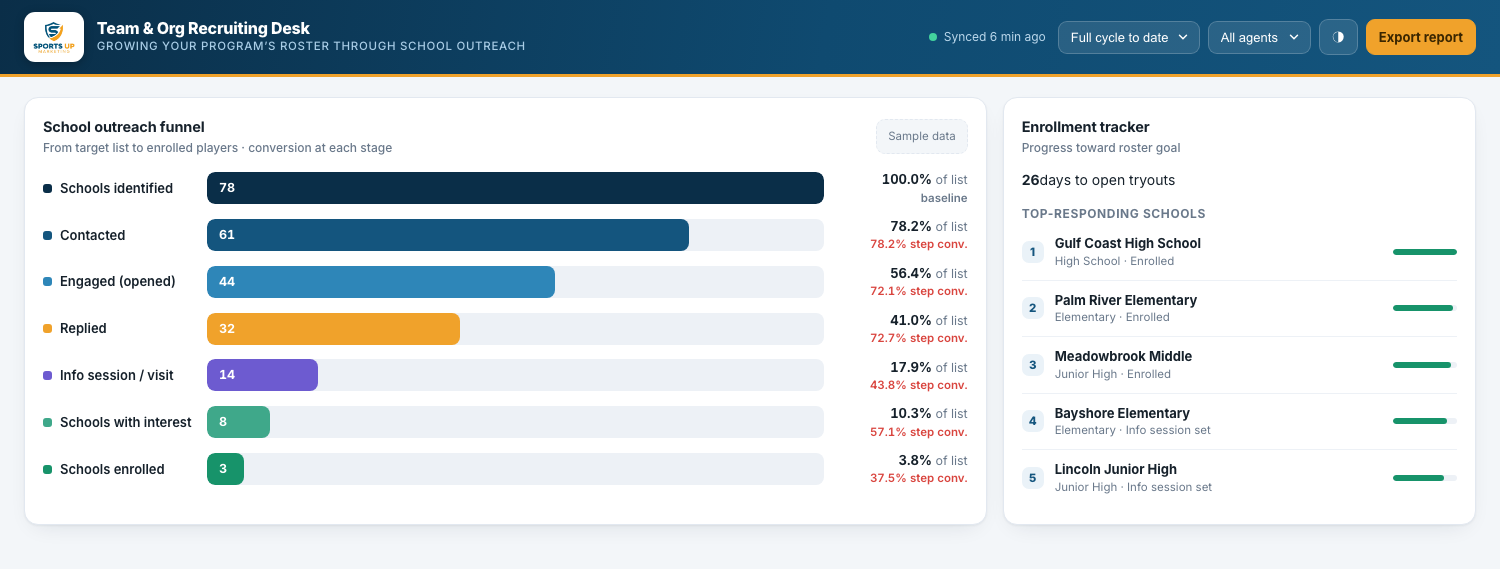Select Palm River Elementary row
The height and width of the screenshot is (569, 1500).
click(x=1239, y=308)
